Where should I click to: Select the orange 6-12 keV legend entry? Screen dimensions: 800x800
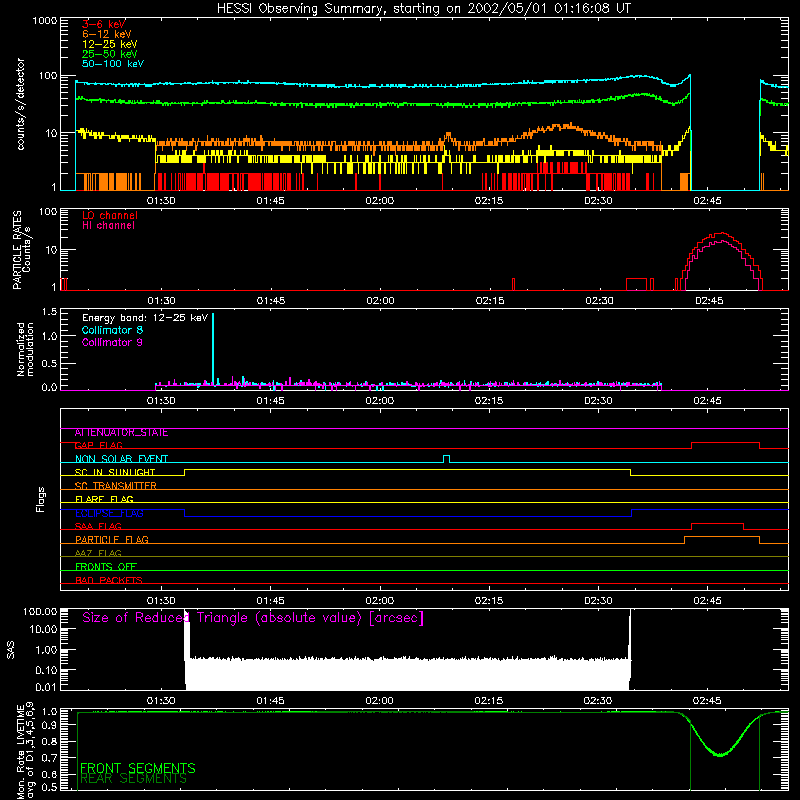tap(107, 34)
